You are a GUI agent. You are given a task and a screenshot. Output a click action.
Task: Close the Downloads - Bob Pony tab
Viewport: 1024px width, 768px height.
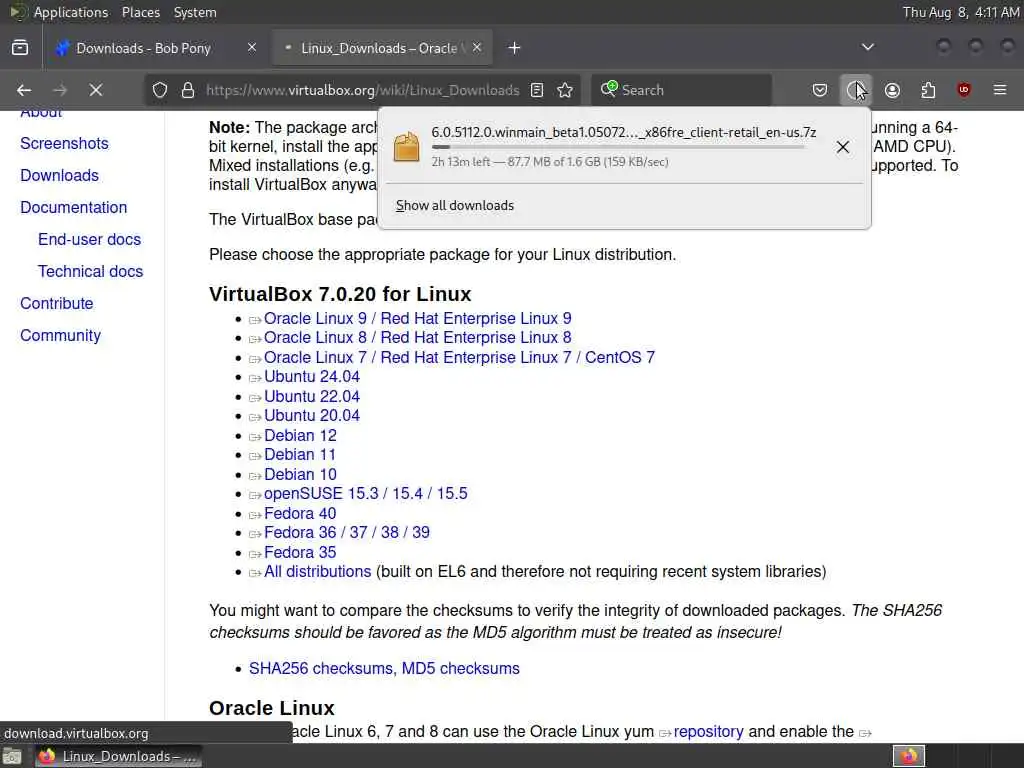(252, 48)
